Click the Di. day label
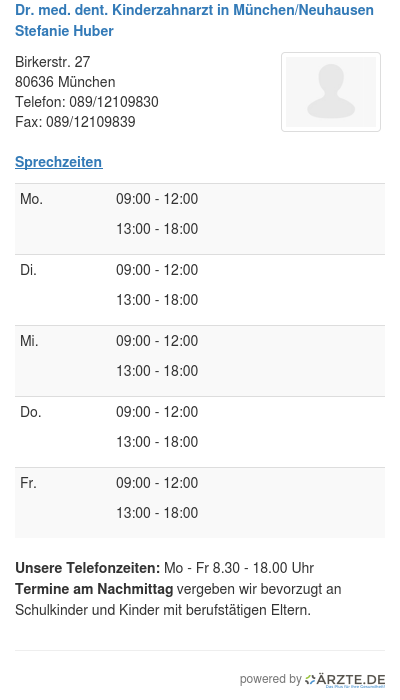 pos(28,270)
